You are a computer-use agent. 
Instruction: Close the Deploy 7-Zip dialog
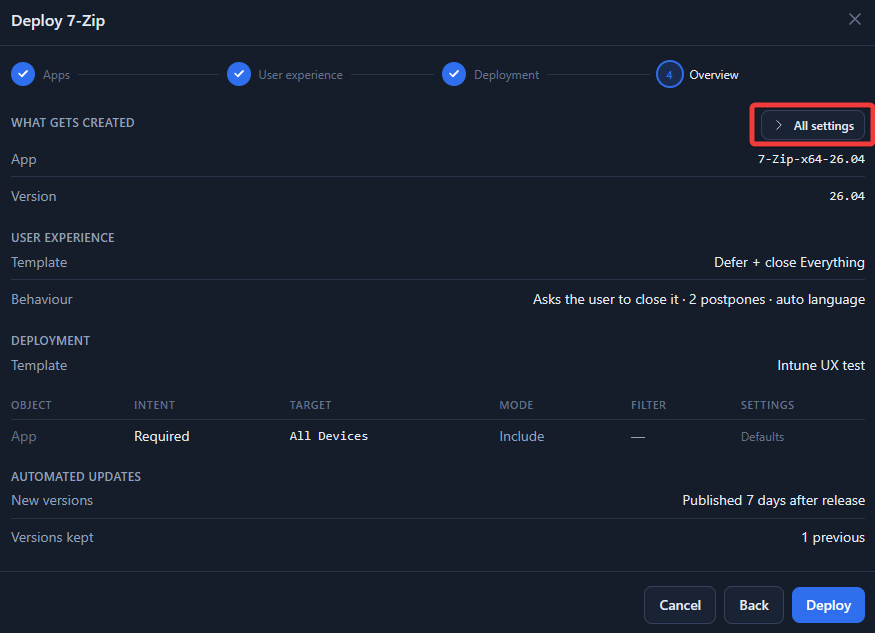(x=854, y=20)
